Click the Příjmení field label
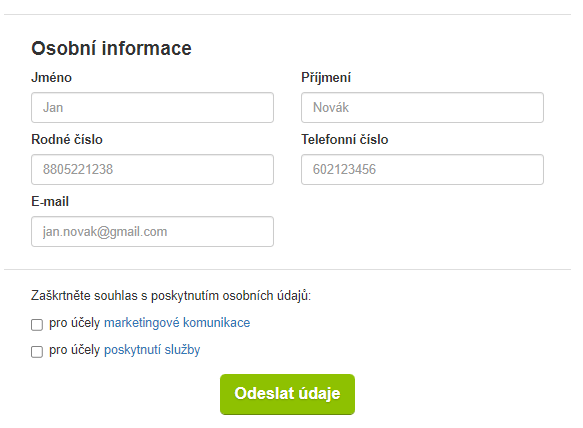583x428 pixels. (326, 78)
